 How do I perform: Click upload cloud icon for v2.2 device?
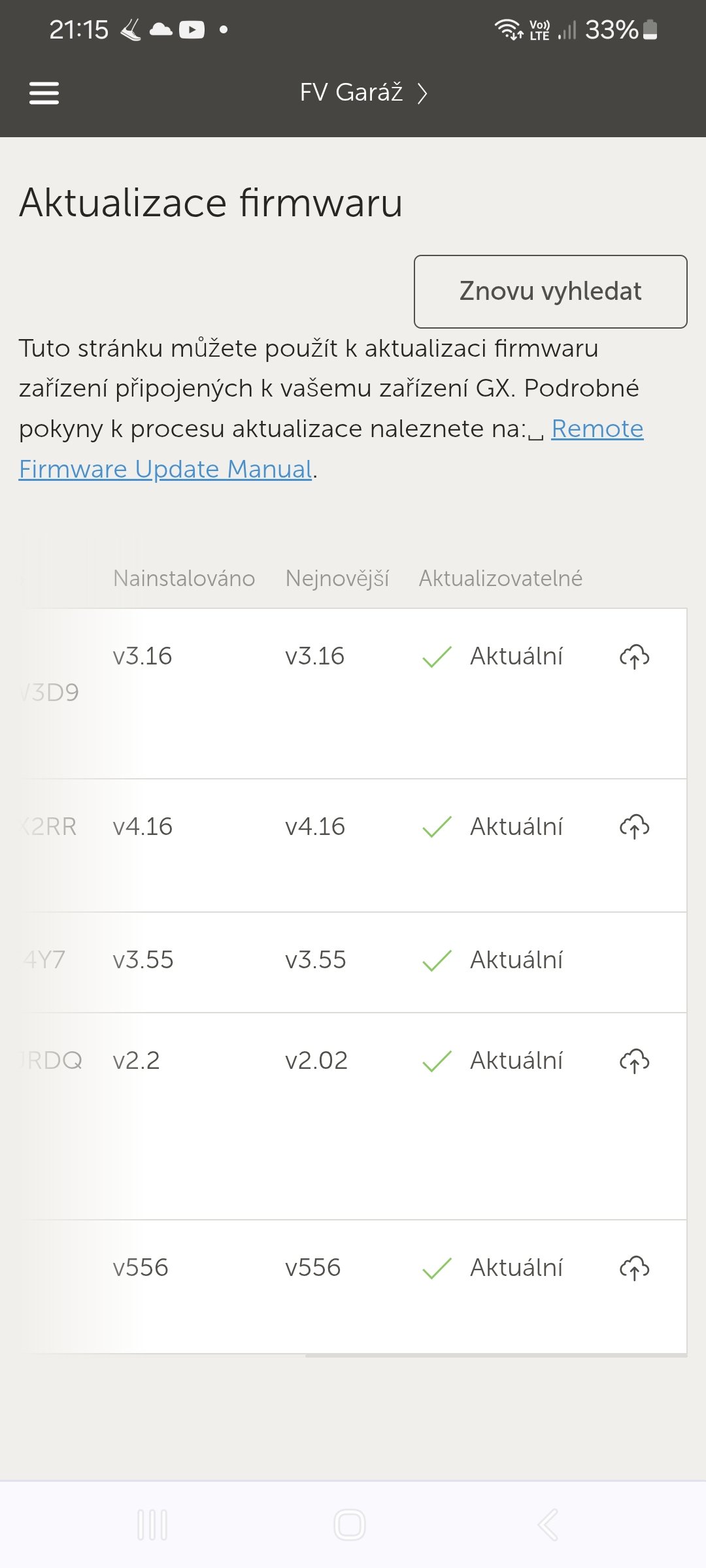(634, 1061)
